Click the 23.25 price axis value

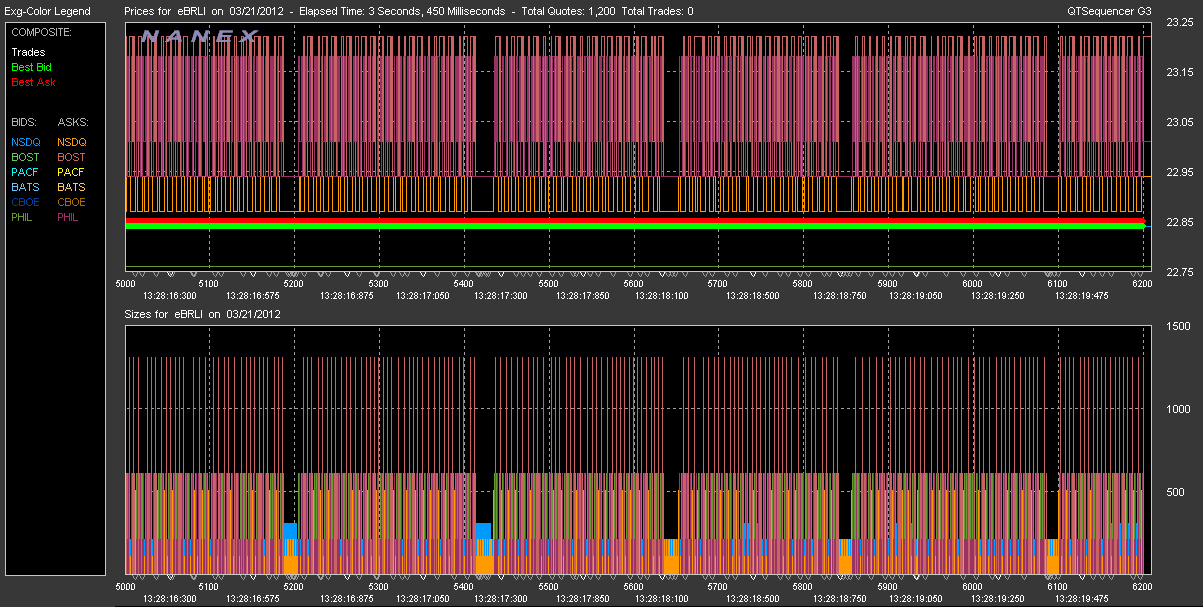point(1180,22)
